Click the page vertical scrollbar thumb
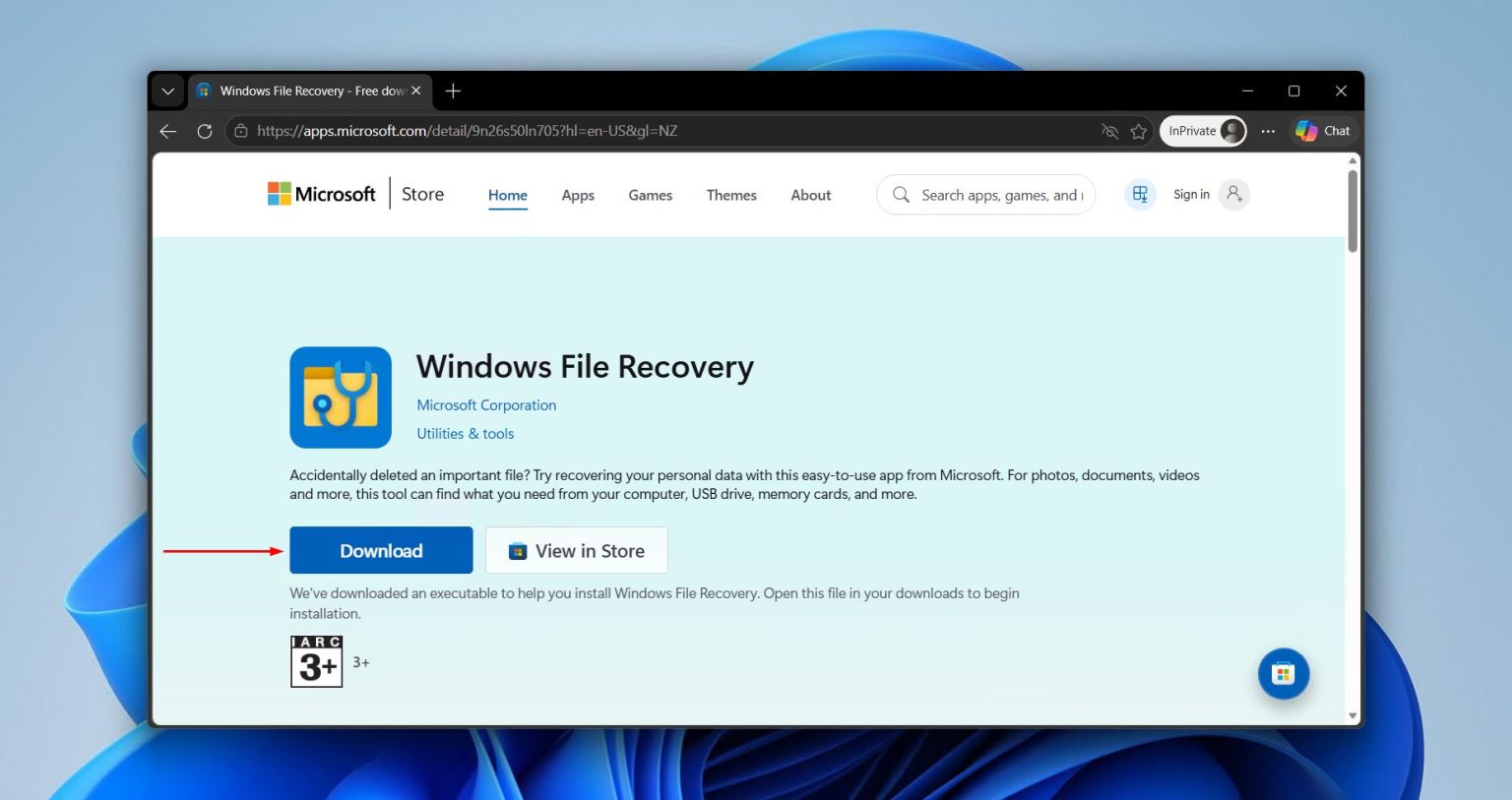The width and height of the screenshot is (1512, 800). [x=1353, y=211]
